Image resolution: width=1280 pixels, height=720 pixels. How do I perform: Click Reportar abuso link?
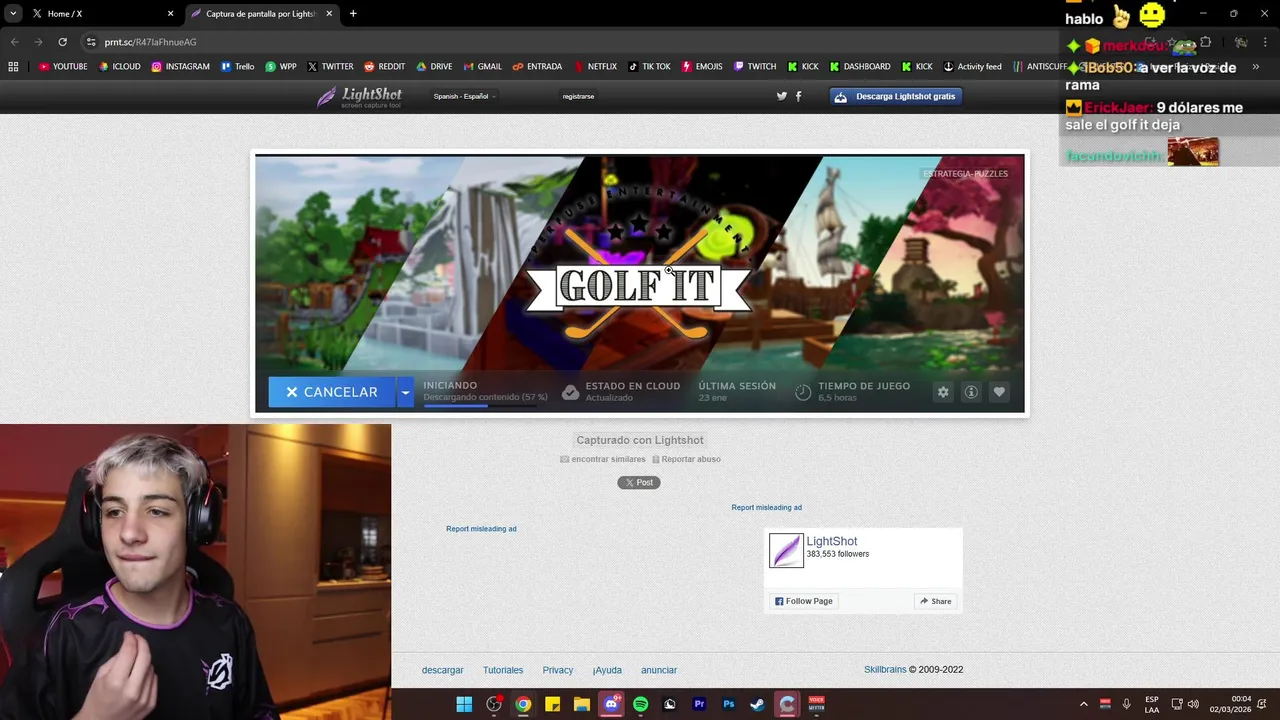coord(686,459)
